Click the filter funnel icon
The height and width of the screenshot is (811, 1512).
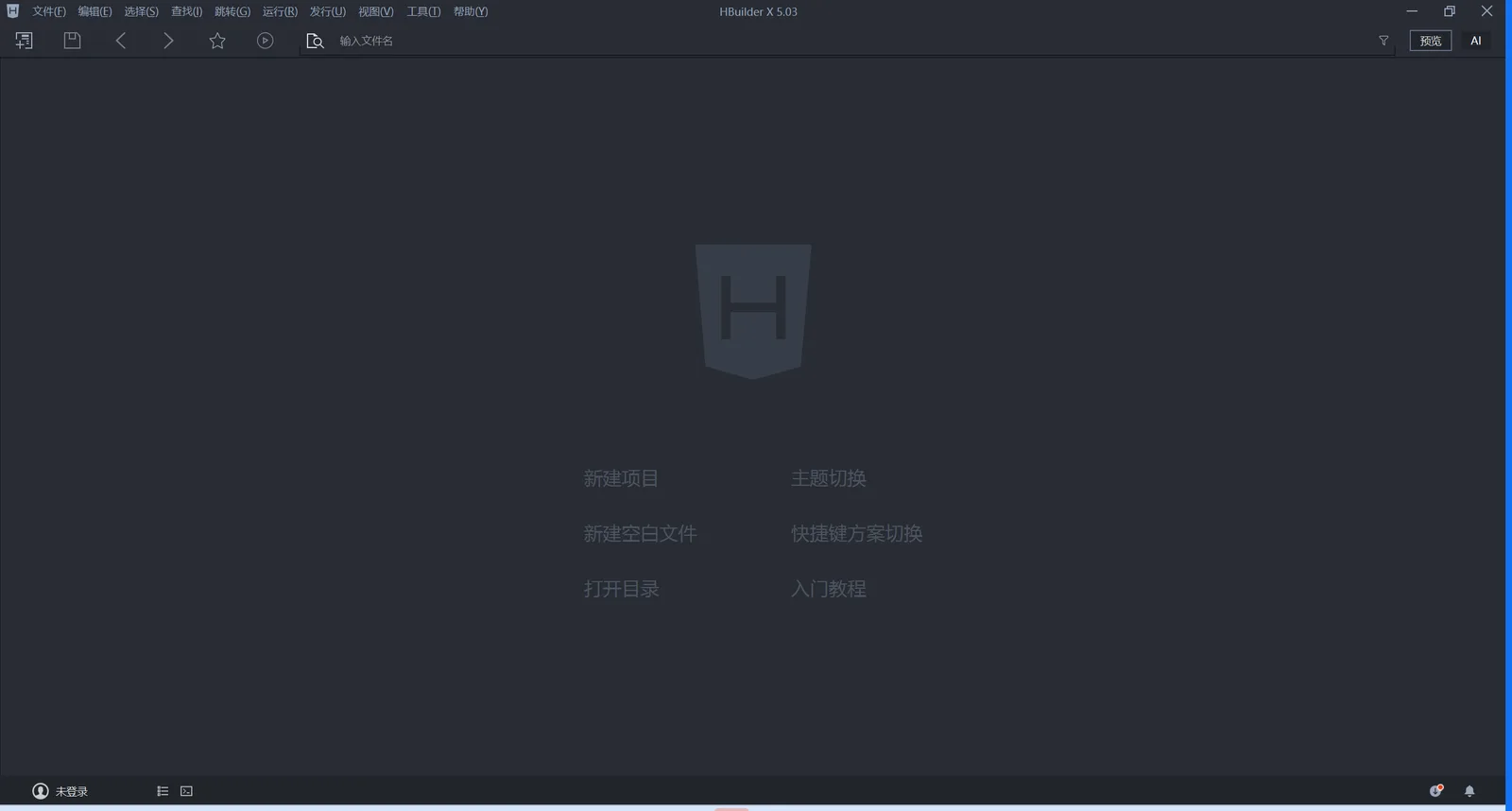click(1383, 41)
